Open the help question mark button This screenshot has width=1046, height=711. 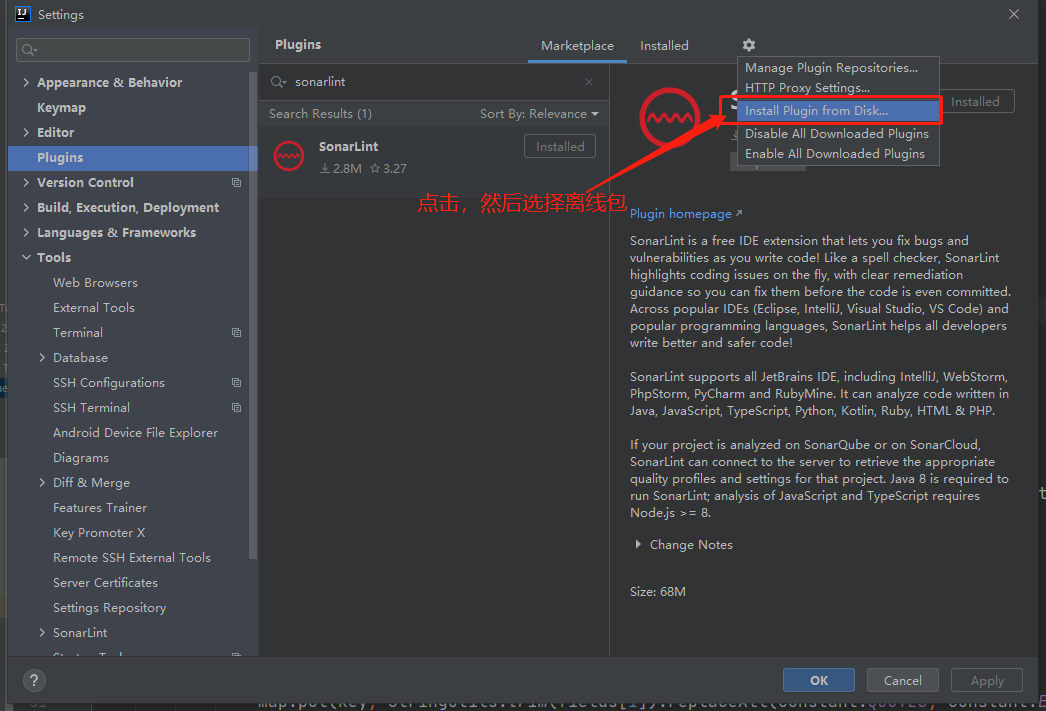pyautogui.click(x=34, y=680)
